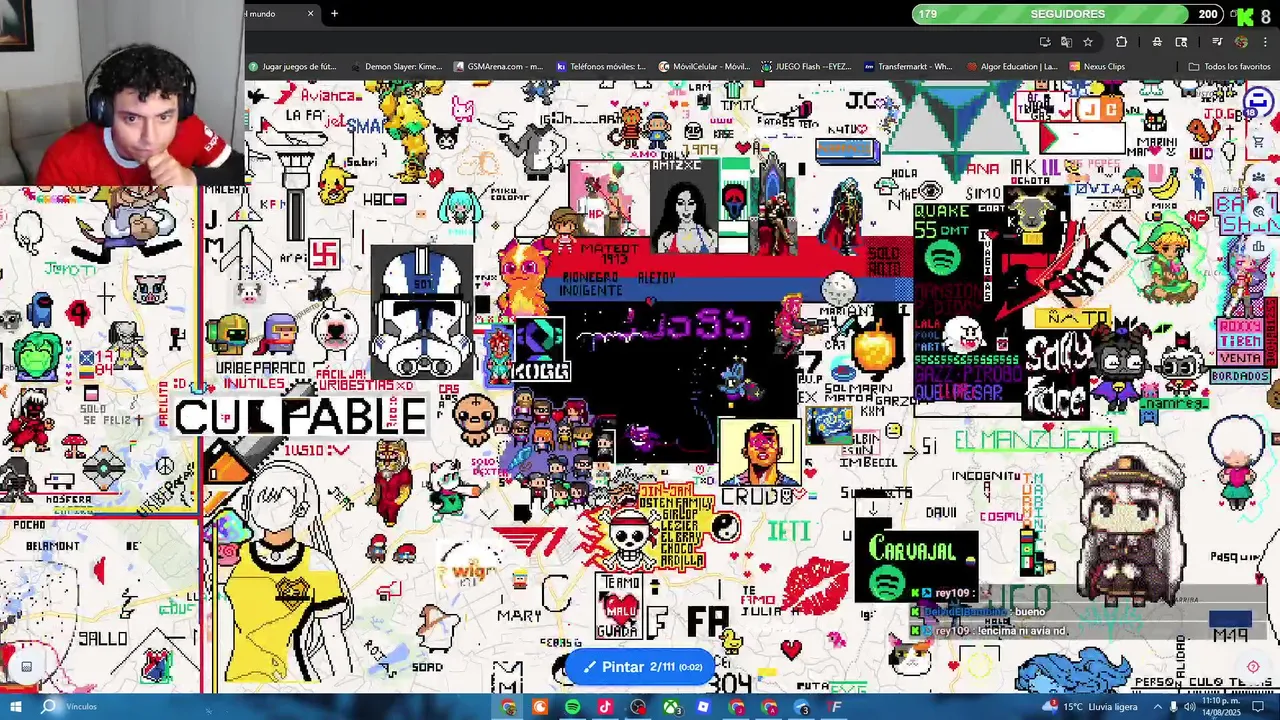Open the weather widget '15°C Lluvia ligera'
The image size is (1280, 720).
click(x=1090, y=708)
